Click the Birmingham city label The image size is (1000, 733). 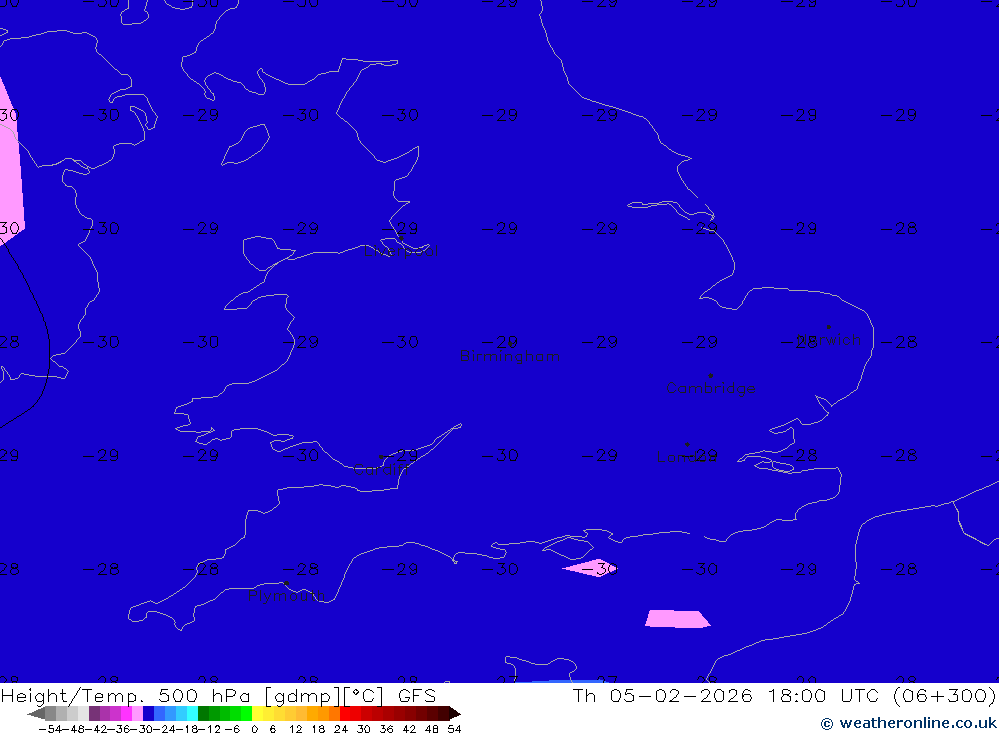coord(510,356)
